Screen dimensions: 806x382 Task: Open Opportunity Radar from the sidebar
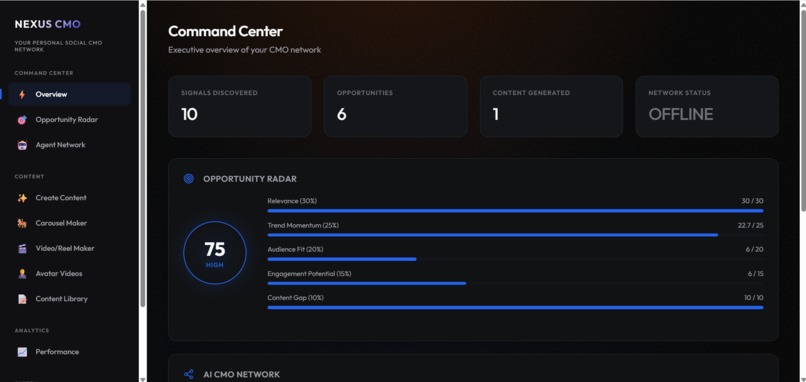coord(69,120)
